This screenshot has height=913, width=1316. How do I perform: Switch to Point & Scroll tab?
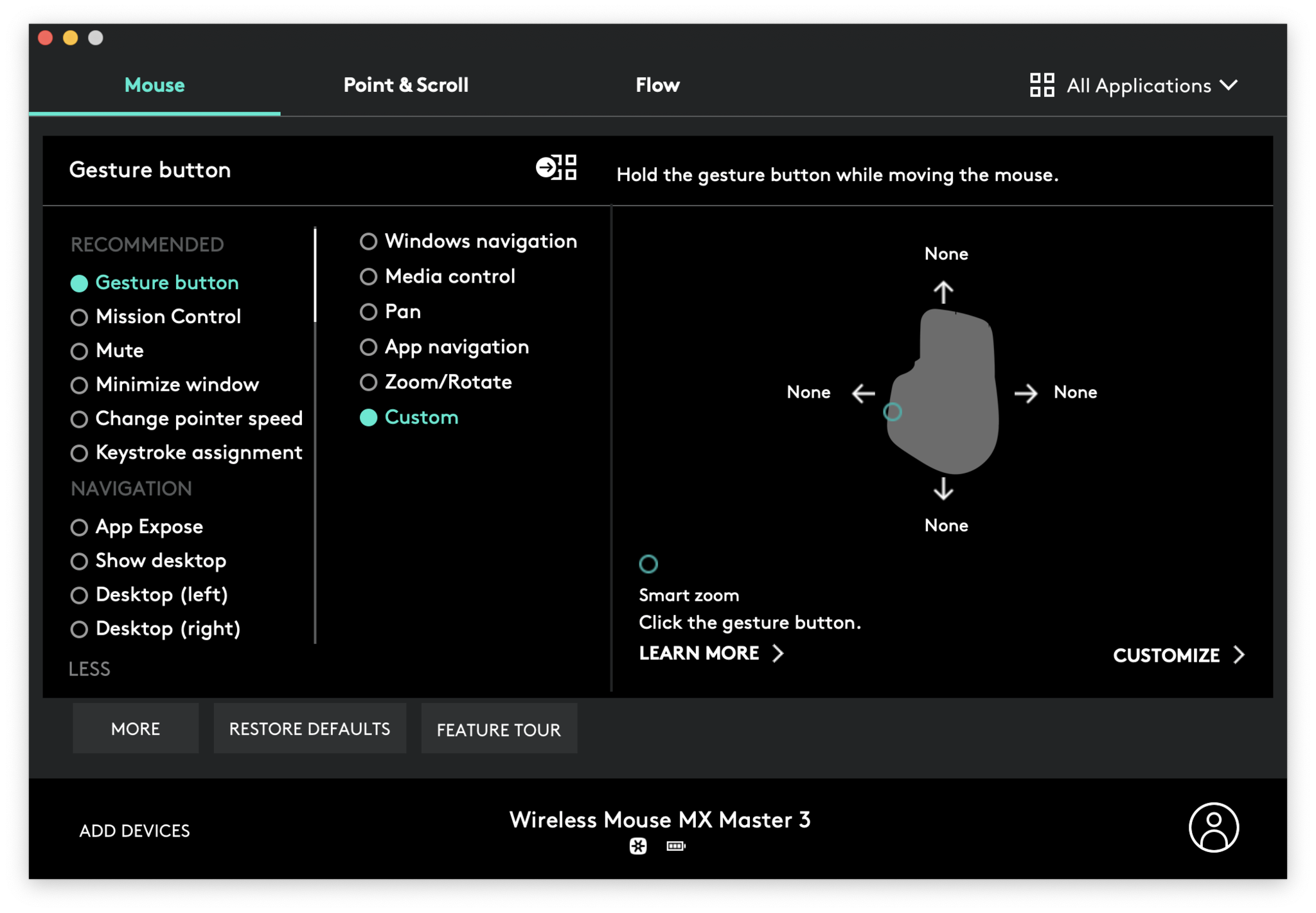(406, 85)
